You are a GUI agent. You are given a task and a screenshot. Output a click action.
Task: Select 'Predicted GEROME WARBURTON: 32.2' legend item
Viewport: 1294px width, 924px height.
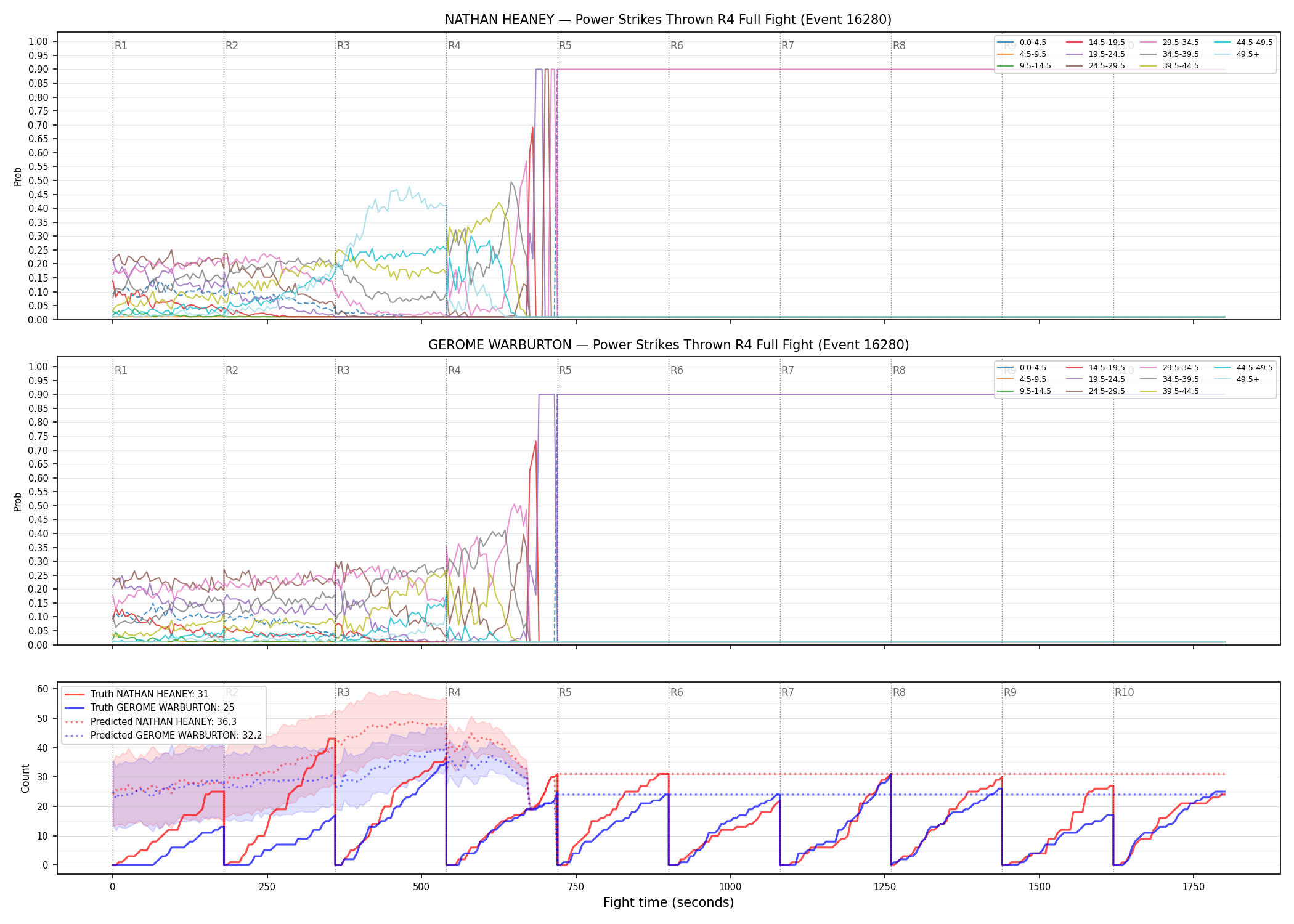click(164, 736)
